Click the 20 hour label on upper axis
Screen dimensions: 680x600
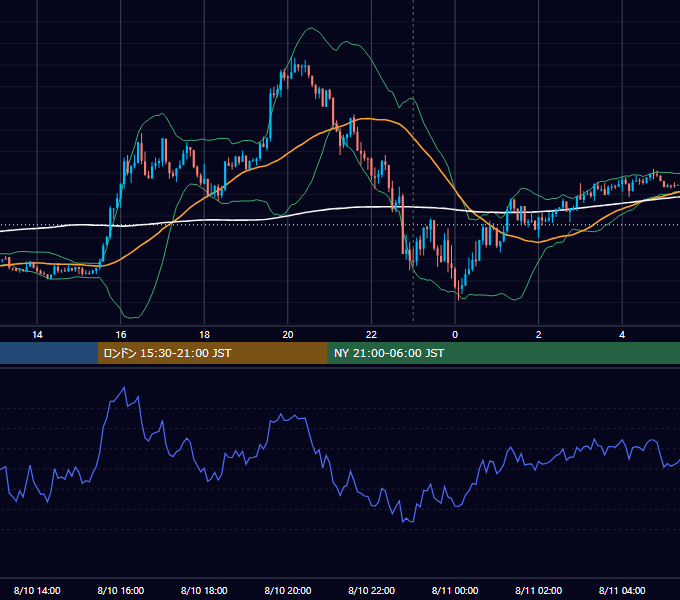pos(288,335)
